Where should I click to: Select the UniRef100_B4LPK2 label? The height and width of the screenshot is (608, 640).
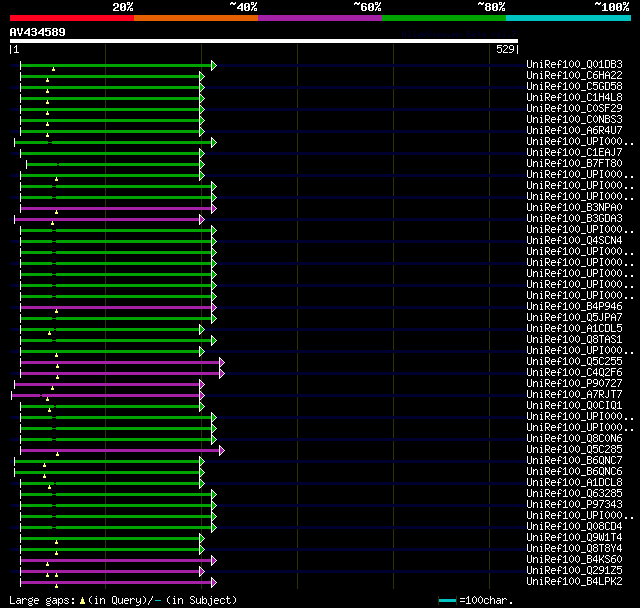(574, 582)
